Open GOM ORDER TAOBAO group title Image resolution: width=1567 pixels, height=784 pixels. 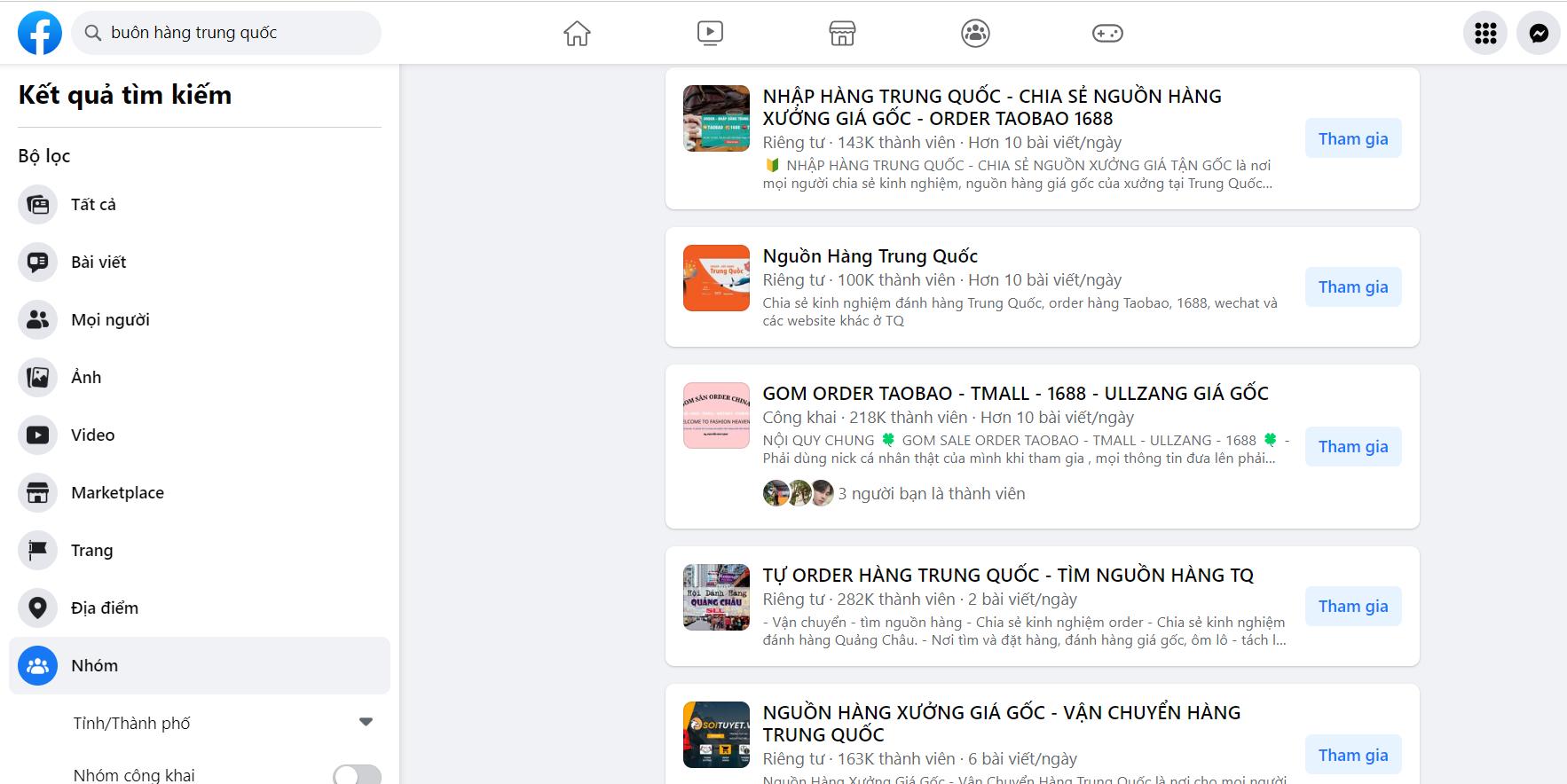(x=1015, y=394)
